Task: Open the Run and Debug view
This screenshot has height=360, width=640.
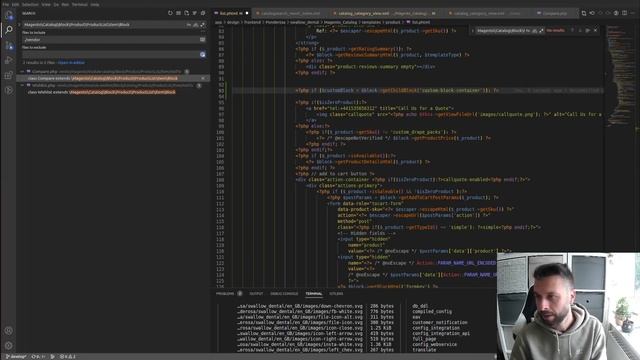Action: (x=9, y=60)
